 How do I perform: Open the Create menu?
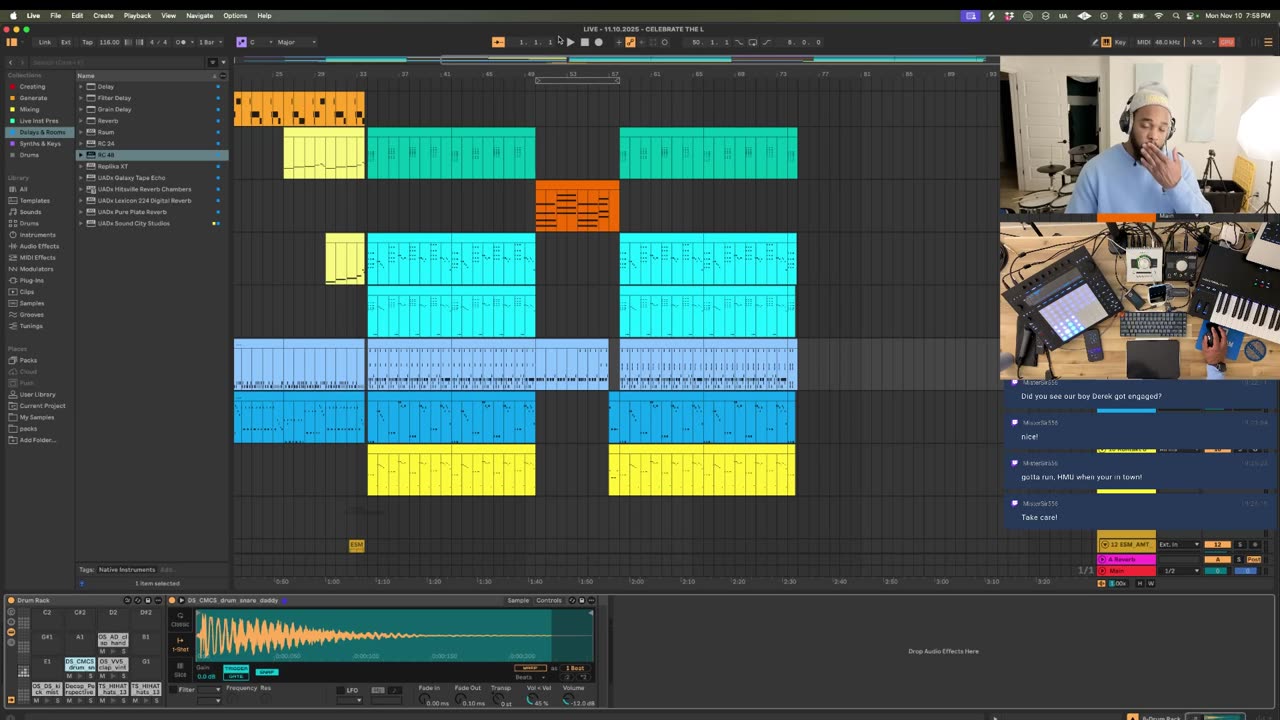tap(103, 15)
